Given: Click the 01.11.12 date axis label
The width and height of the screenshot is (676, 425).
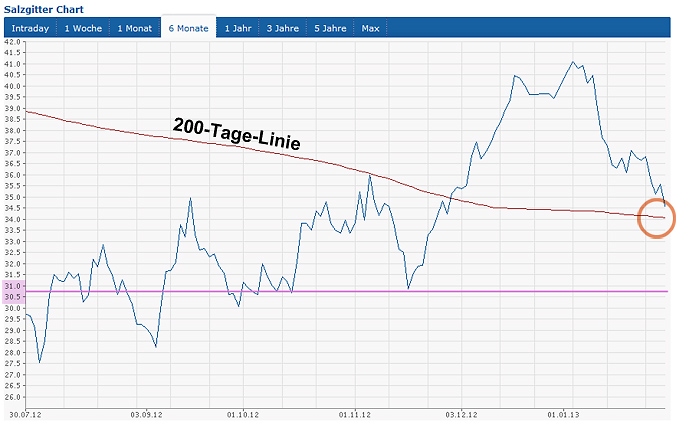Looking at the screenshot, I should [x=355, y=415].
